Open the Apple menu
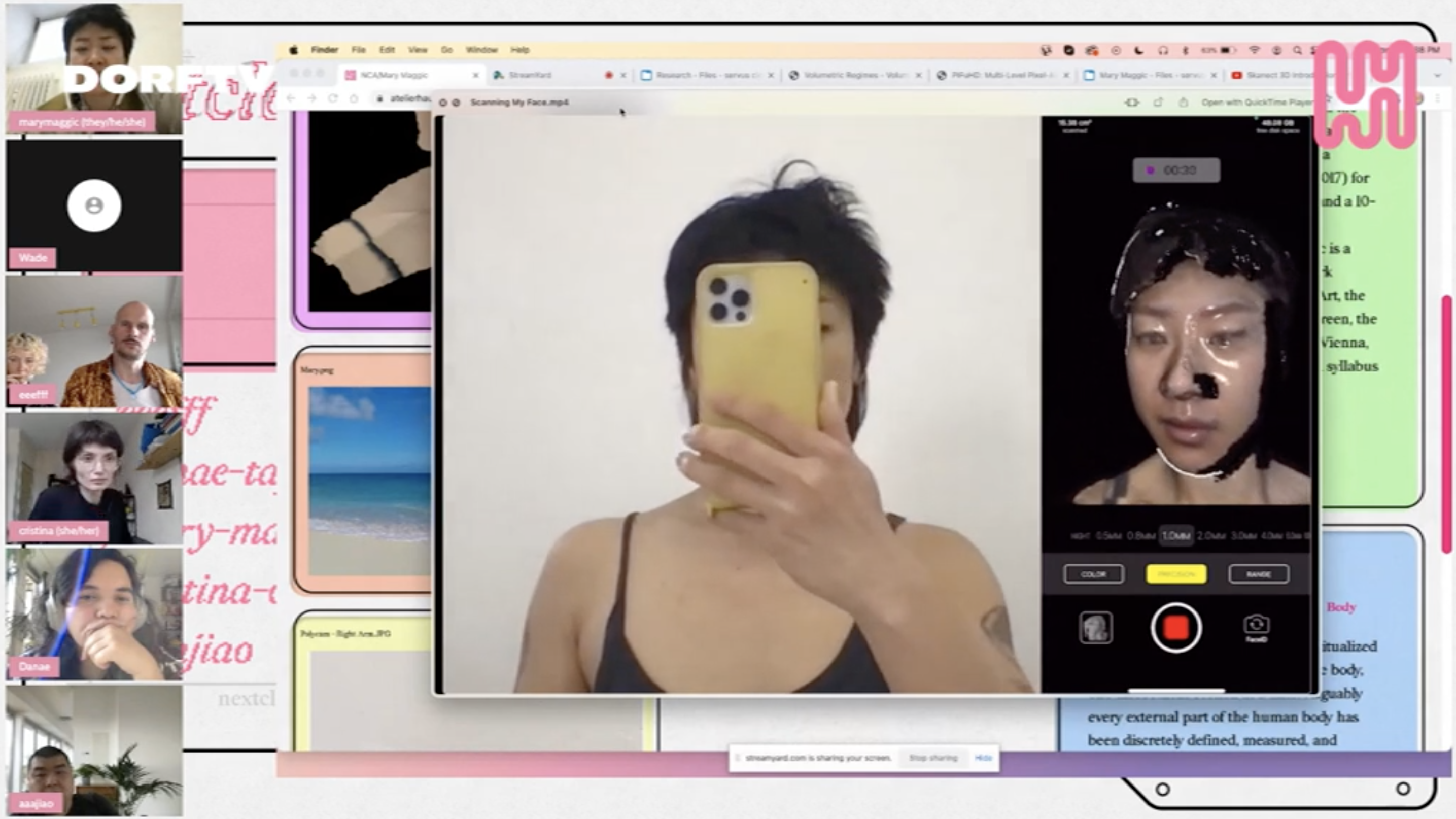 coord(293,50)
